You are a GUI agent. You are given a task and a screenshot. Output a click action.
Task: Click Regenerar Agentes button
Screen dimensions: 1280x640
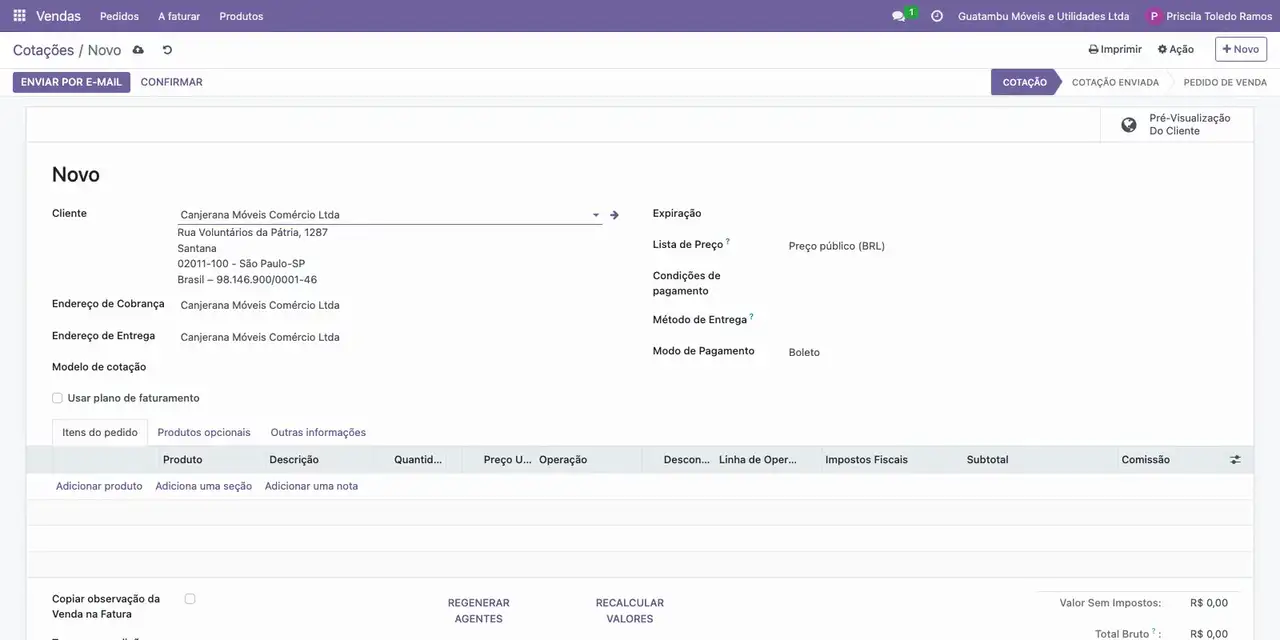pos(479,611)
